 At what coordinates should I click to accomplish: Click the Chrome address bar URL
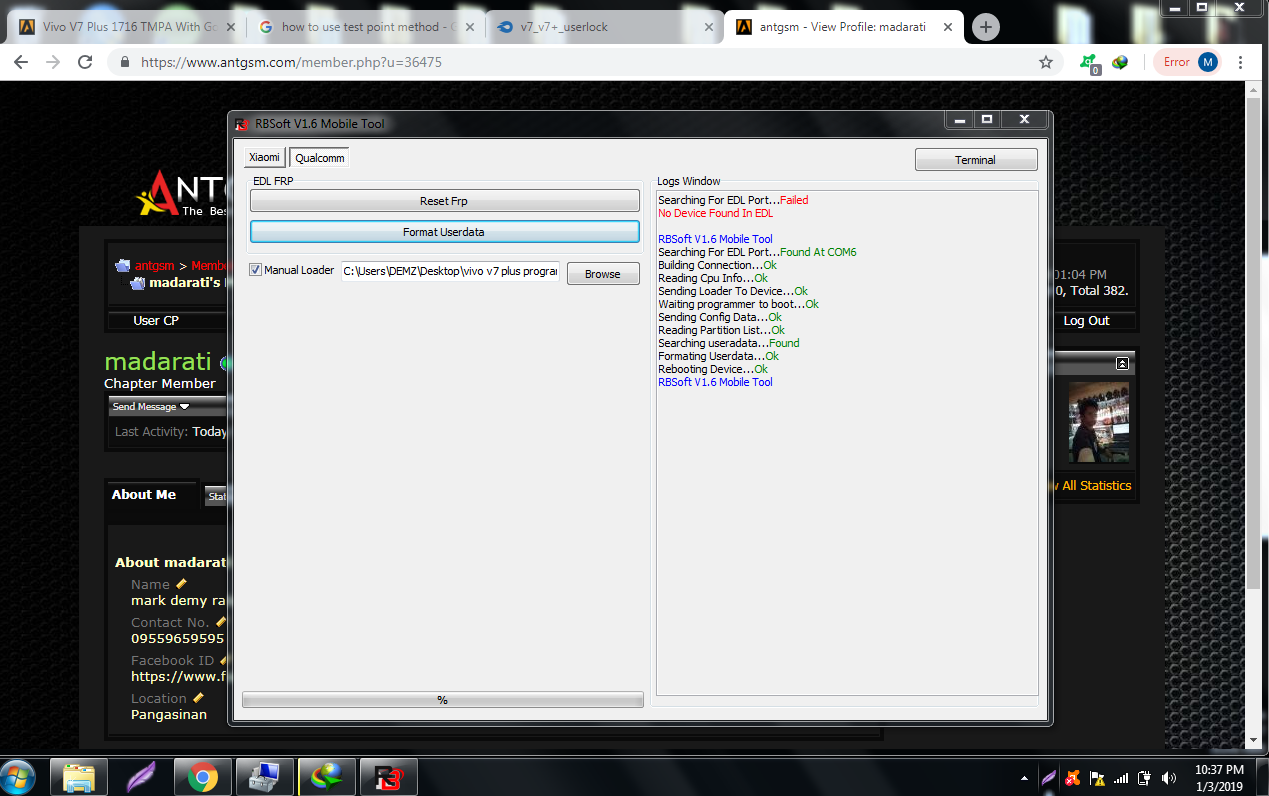pos(291,62)
